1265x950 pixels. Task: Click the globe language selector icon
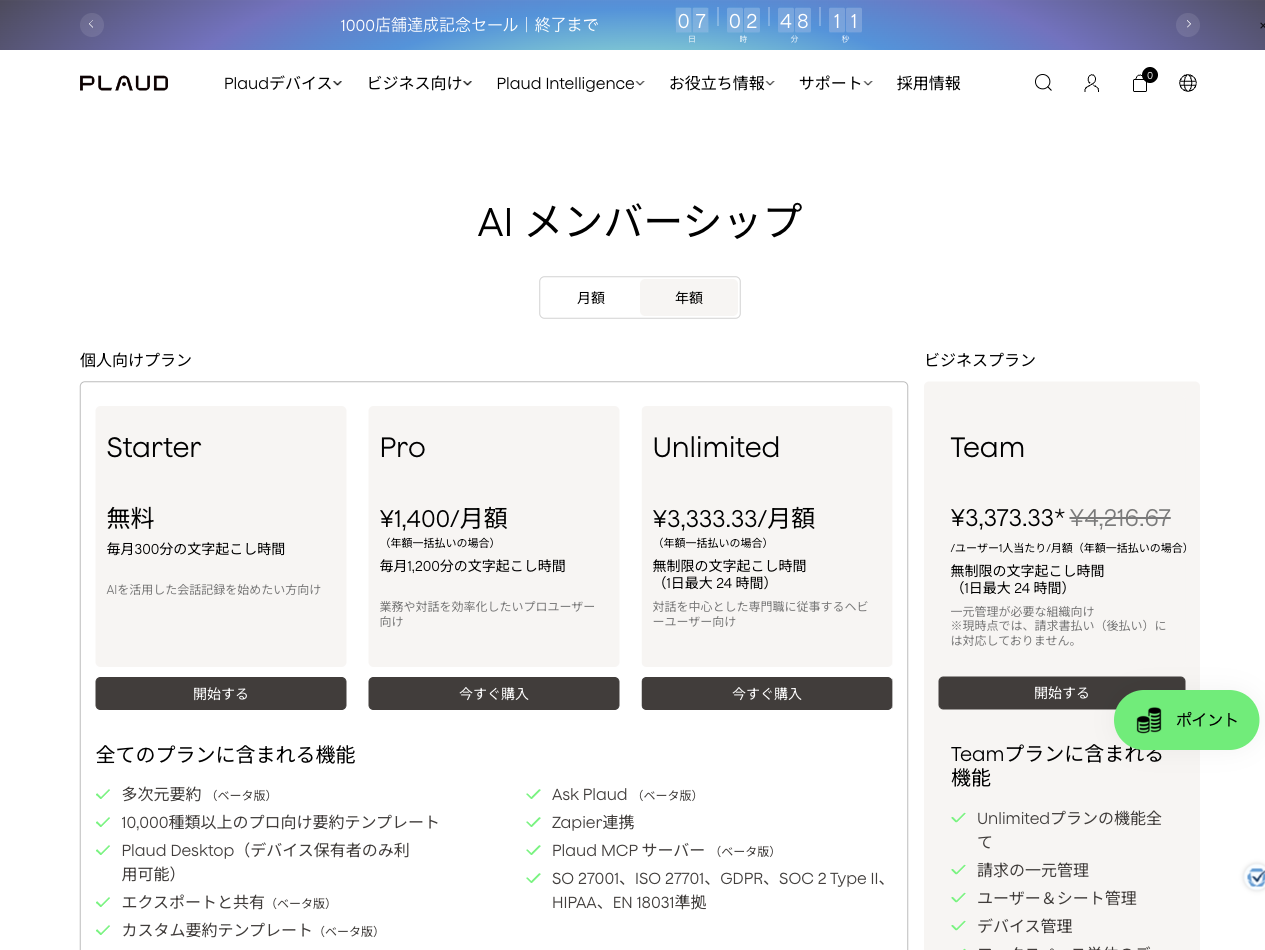[x=1188, y=83]
